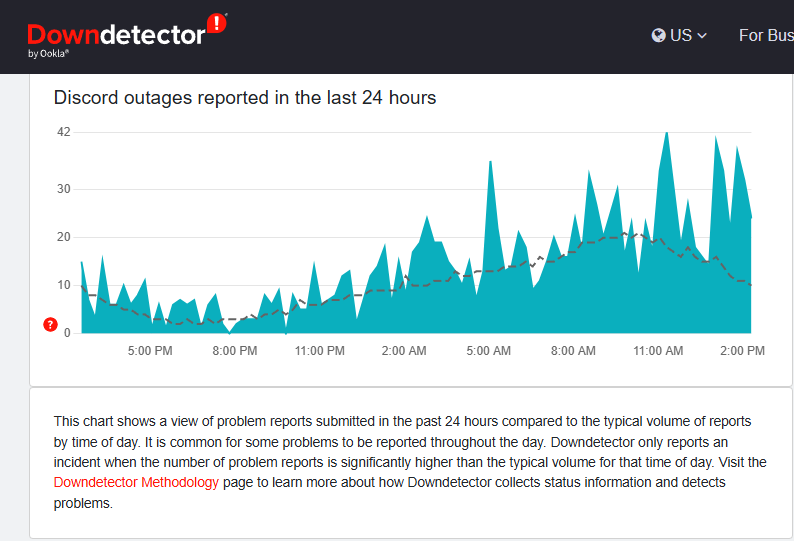Screen dimensions: 794x541
Task: Click the 11:00 AM axis label
Action: [658, 351]
